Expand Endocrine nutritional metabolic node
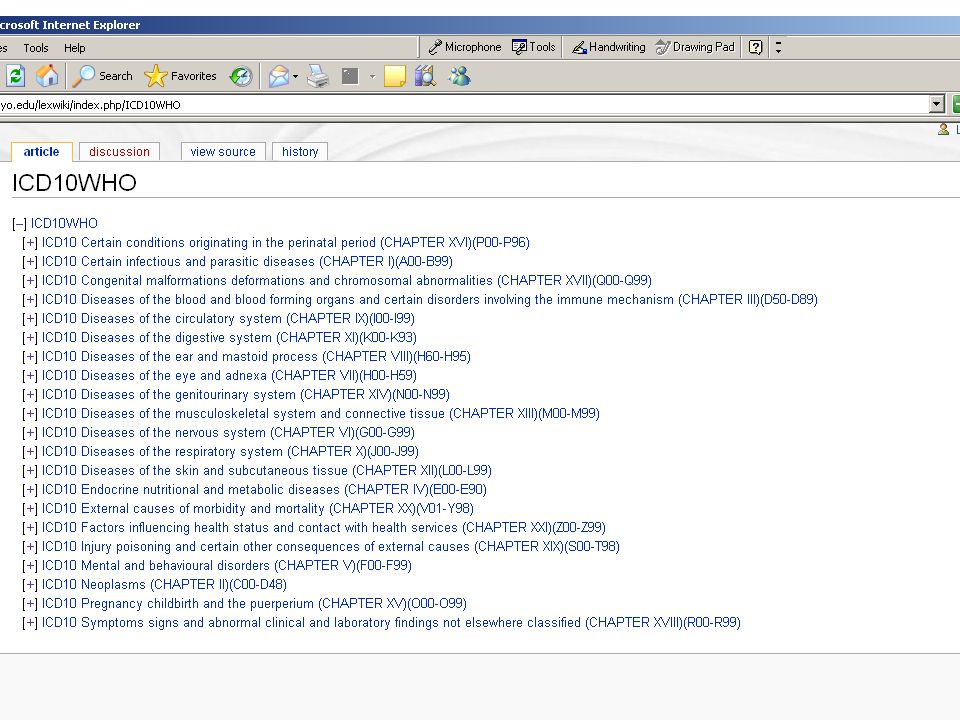This screenshot has height=720, width=960. tap(30, 490)
